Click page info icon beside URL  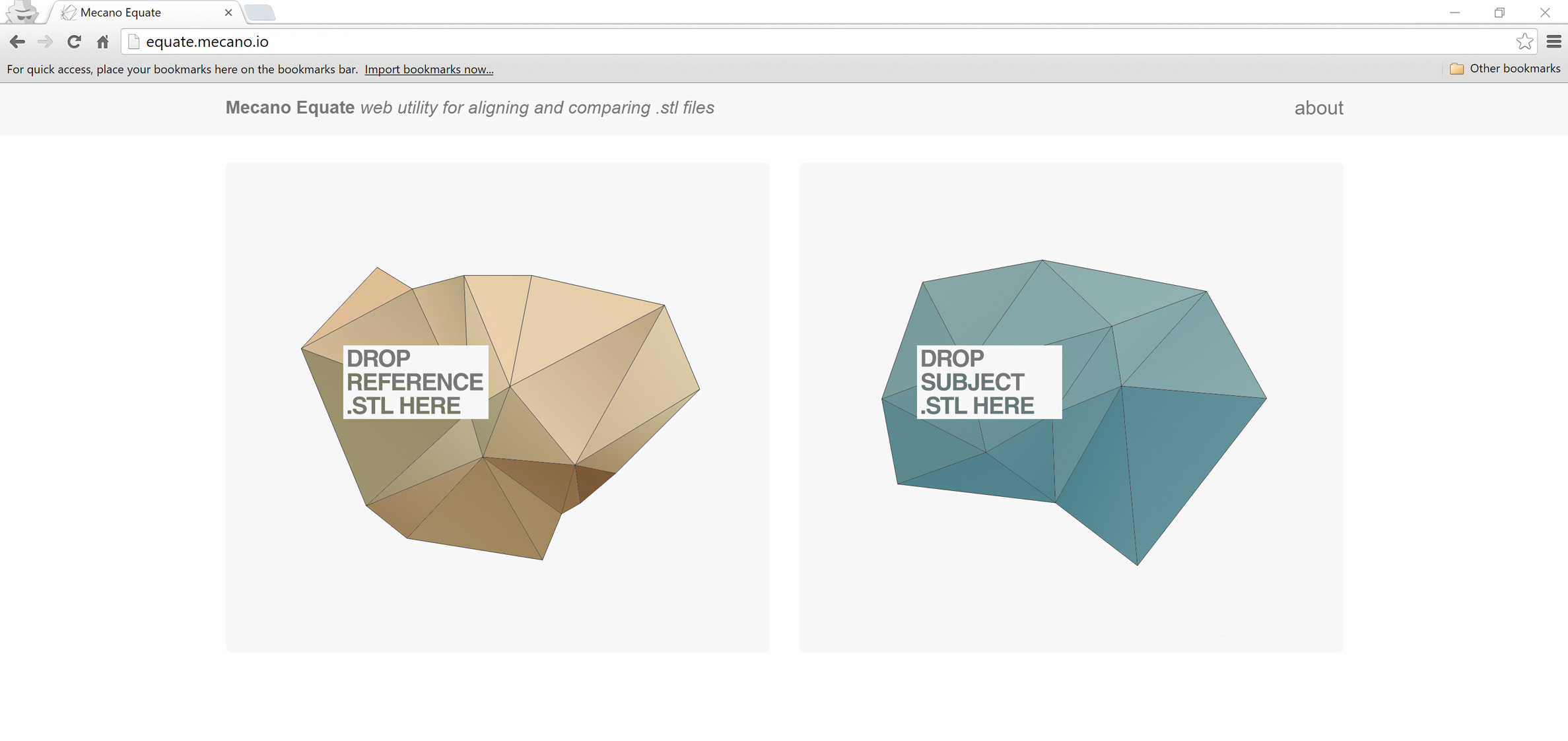tap(134, 42)
